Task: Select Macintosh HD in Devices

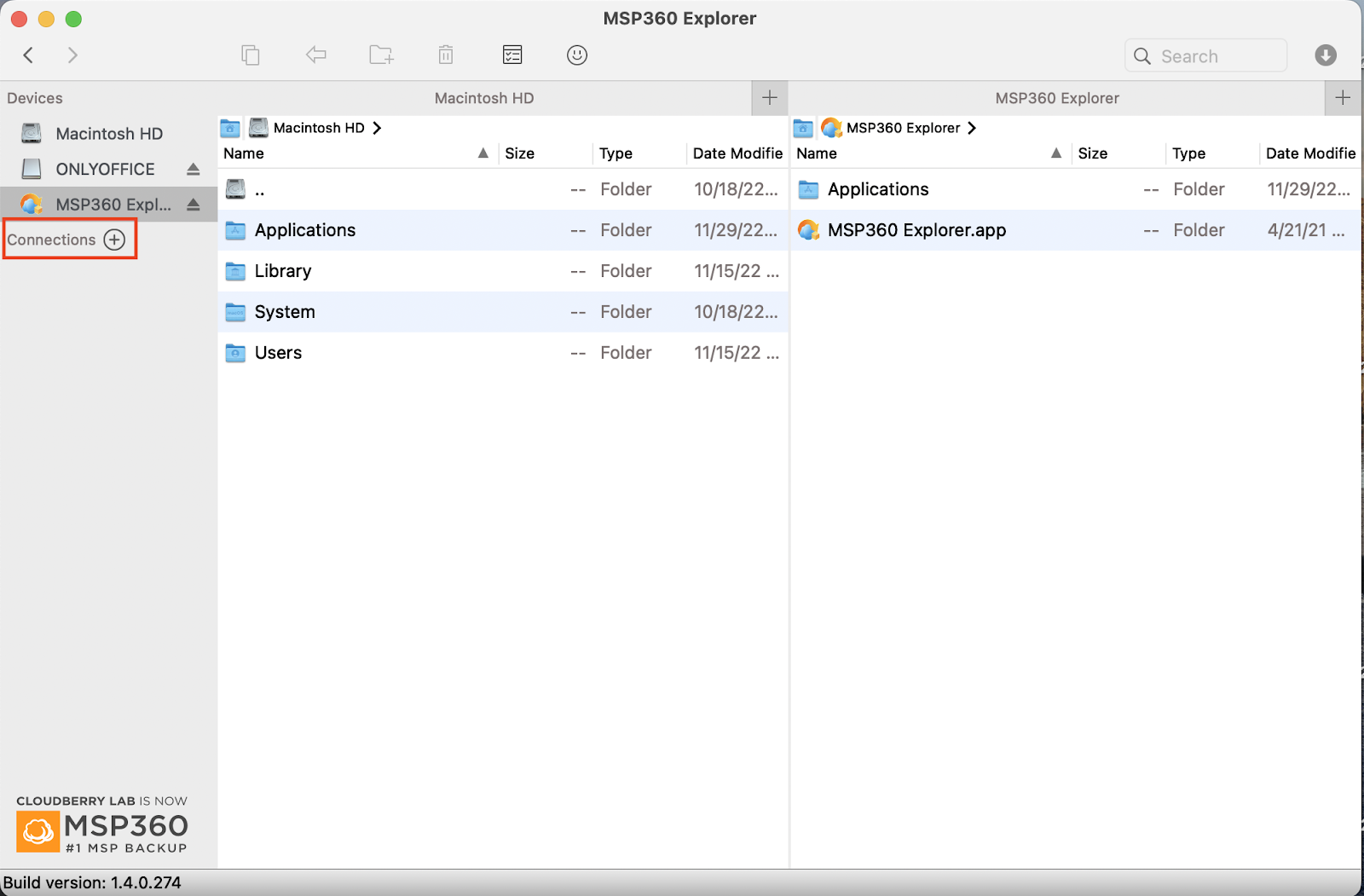Action: 108,134
